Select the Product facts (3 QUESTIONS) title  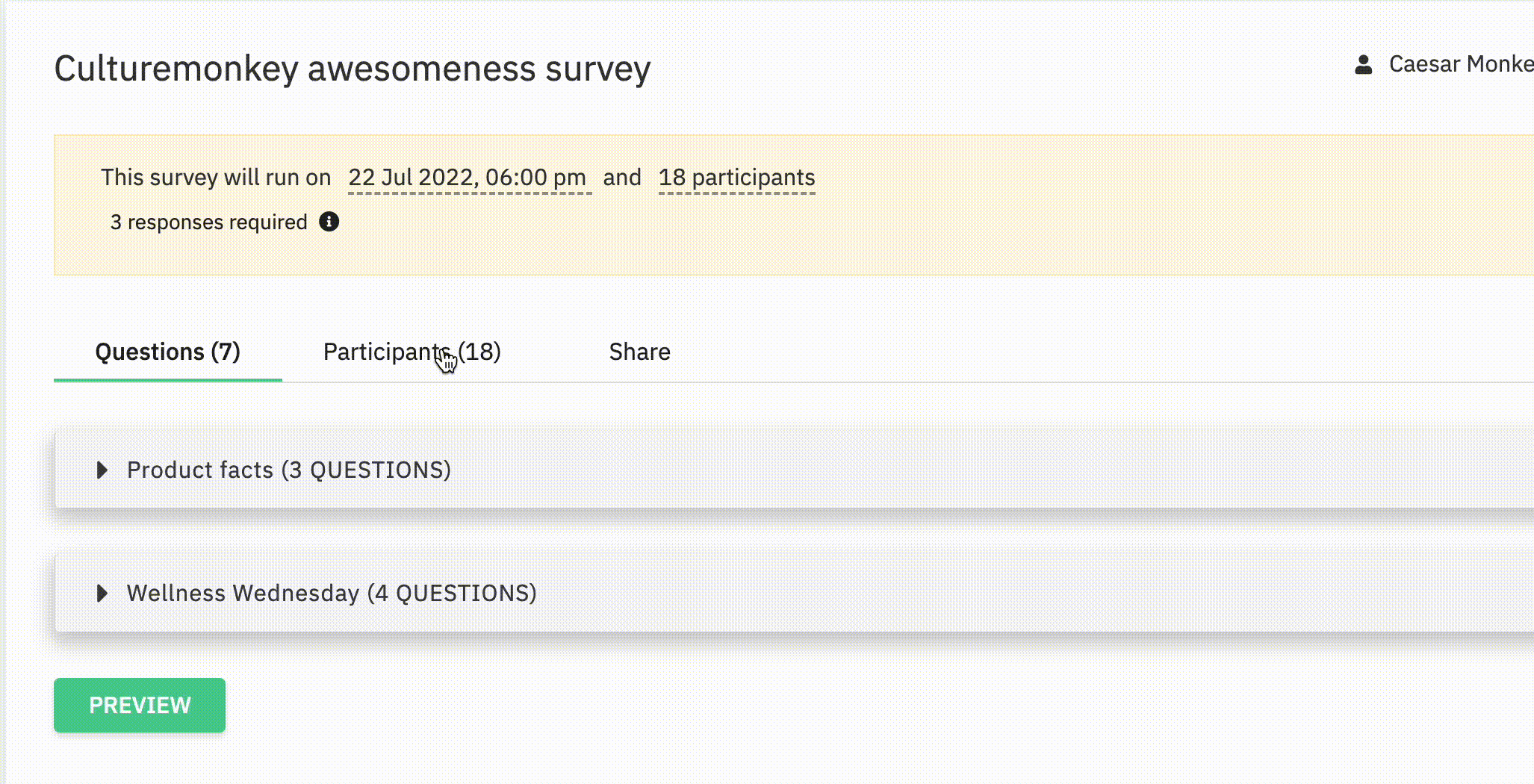tap(289, 470)
